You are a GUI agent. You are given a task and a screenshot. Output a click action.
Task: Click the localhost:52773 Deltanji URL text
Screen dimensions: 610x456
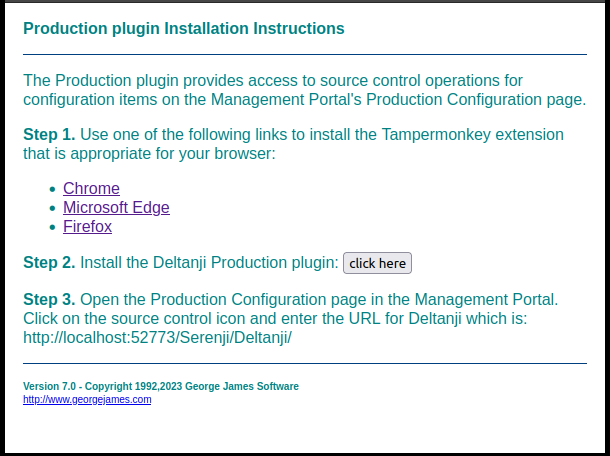157,337
